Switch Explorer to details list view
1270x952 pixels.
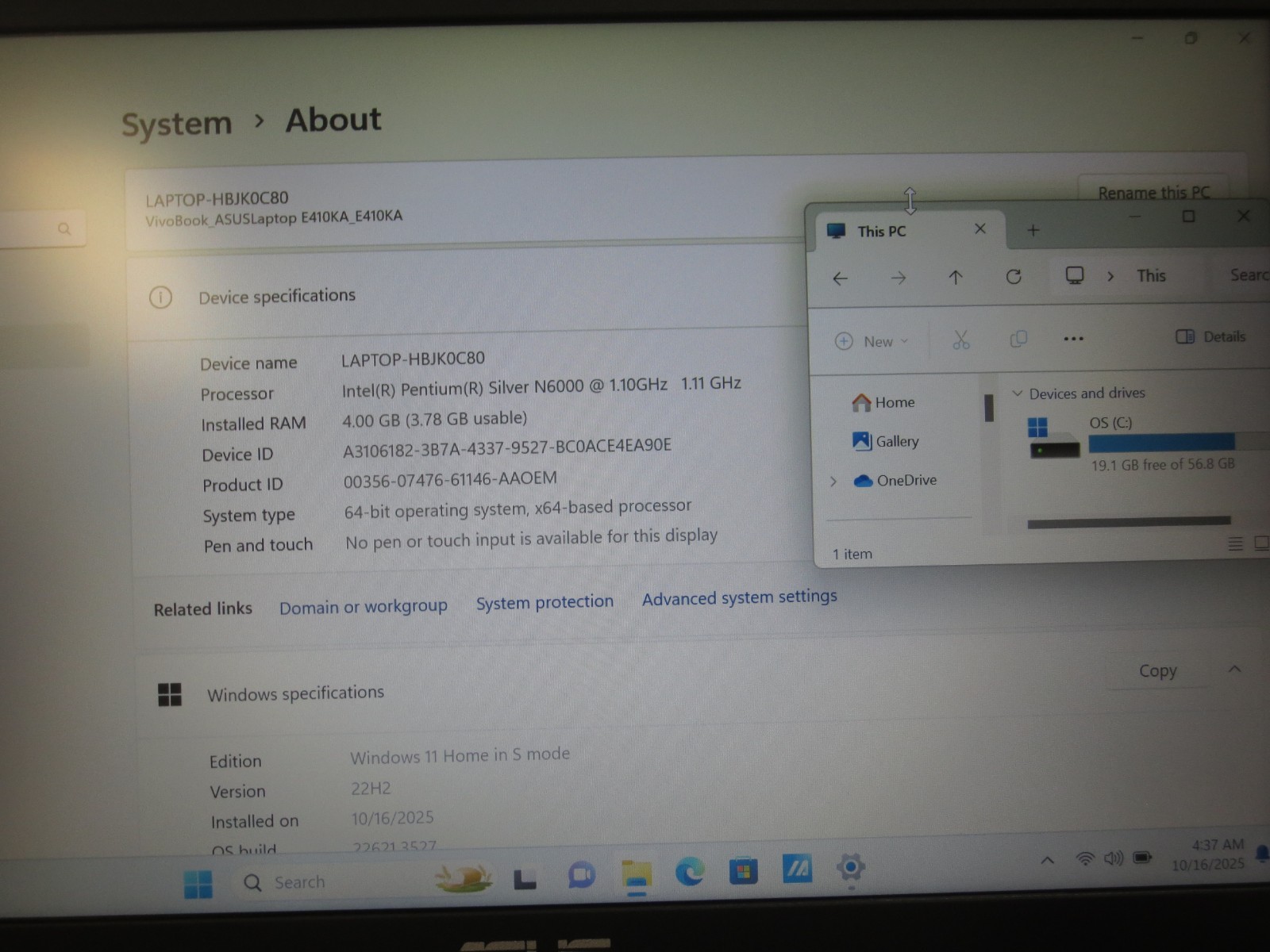(x=1235, y=543)
